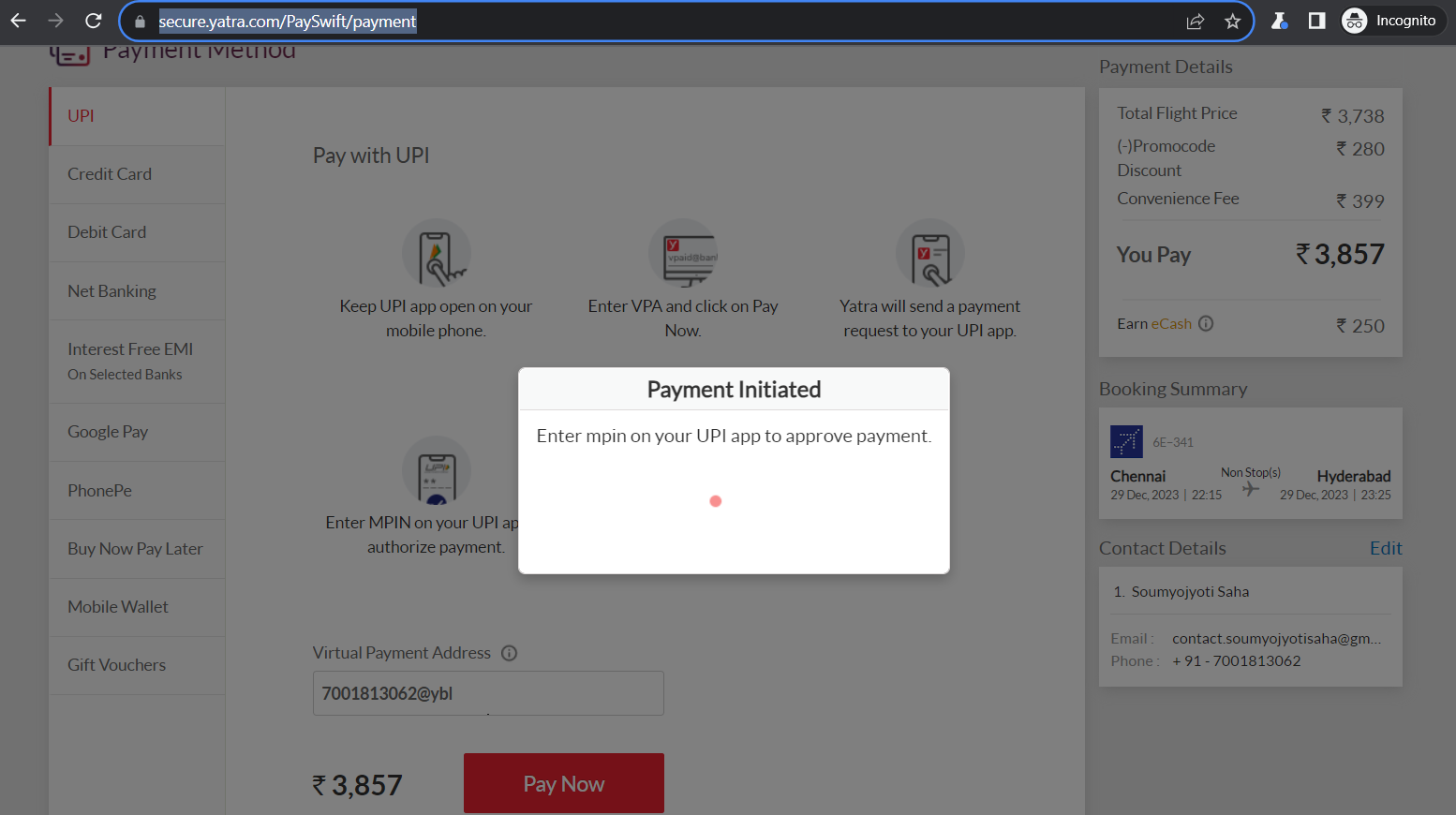
Task: Click the padlock site info icon
Action: (x=140, y=22)
